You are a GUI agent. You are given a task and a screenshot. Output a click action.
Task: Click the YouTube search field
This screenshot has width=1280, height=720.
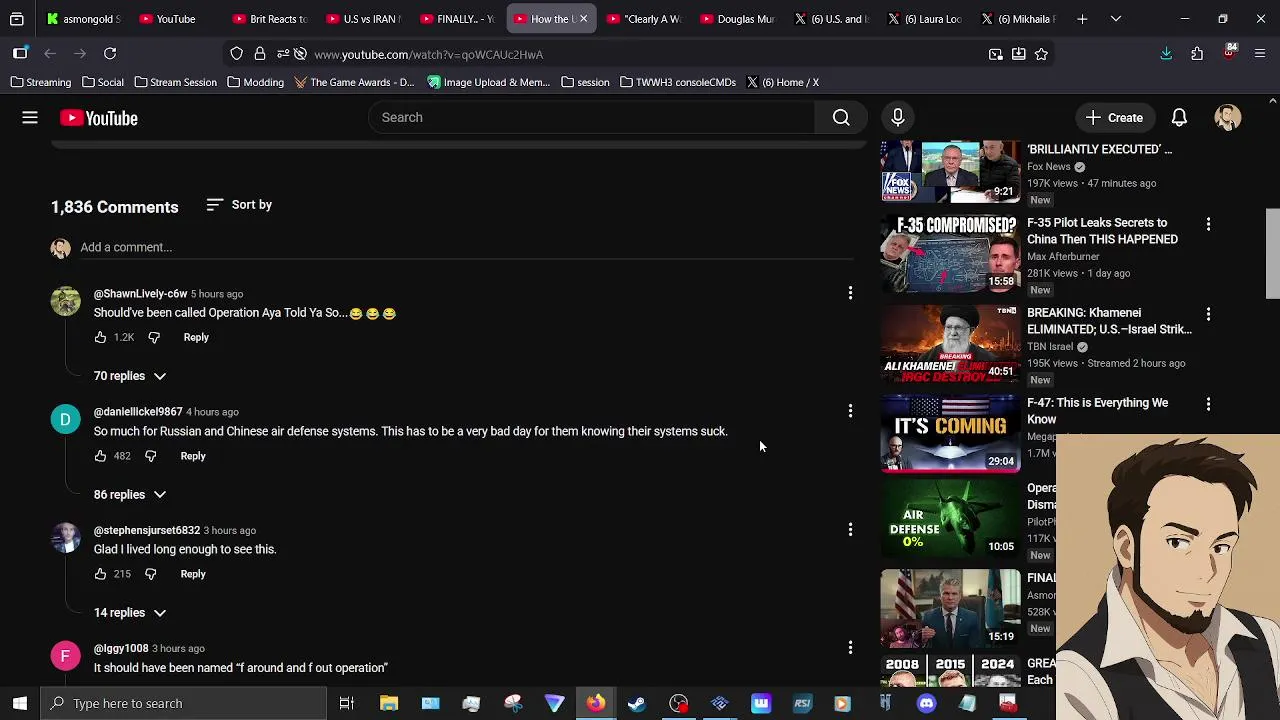click(592, 118)
